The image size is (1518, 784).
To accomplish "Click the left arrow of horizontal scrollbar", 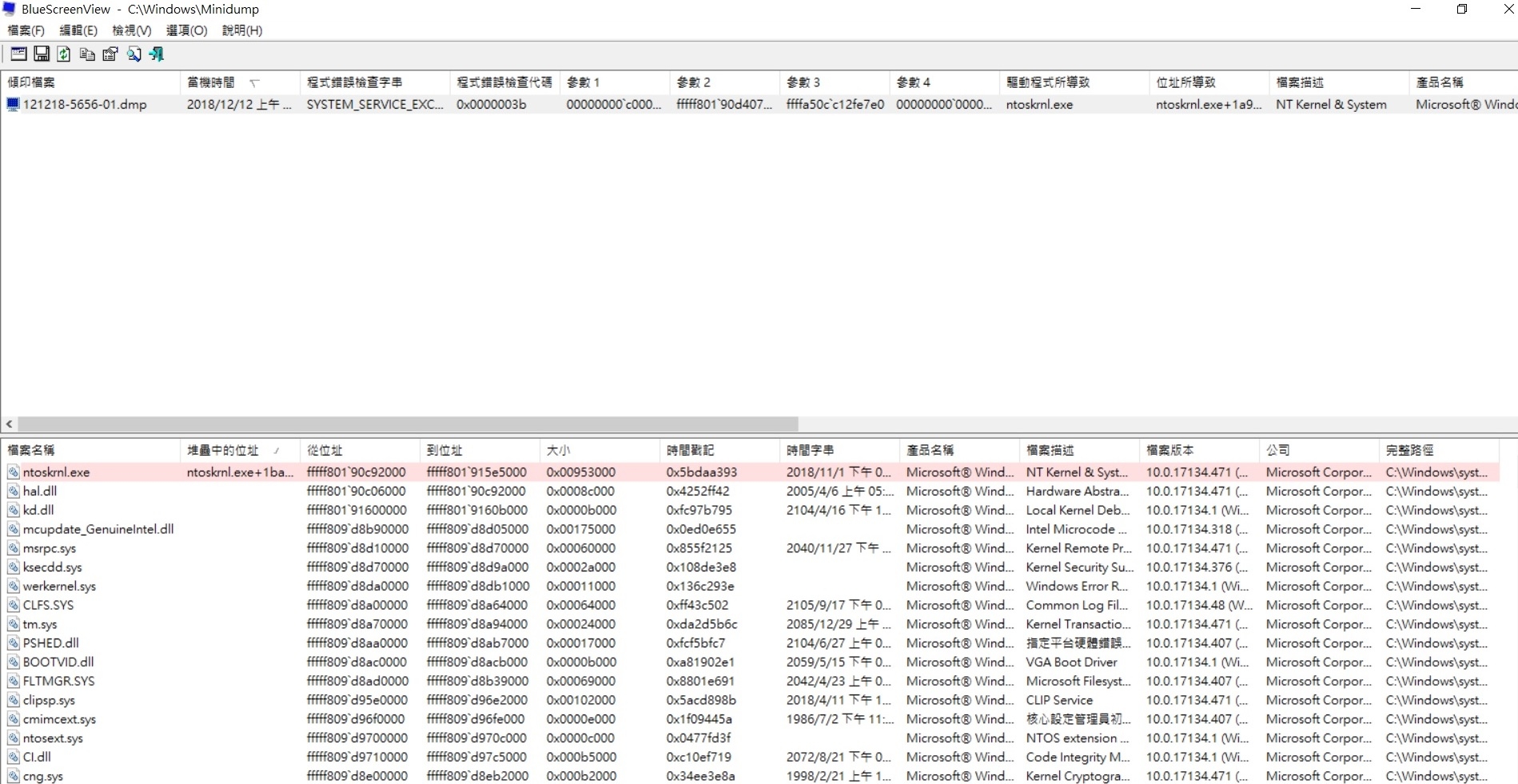I will (x=9, y=424).
